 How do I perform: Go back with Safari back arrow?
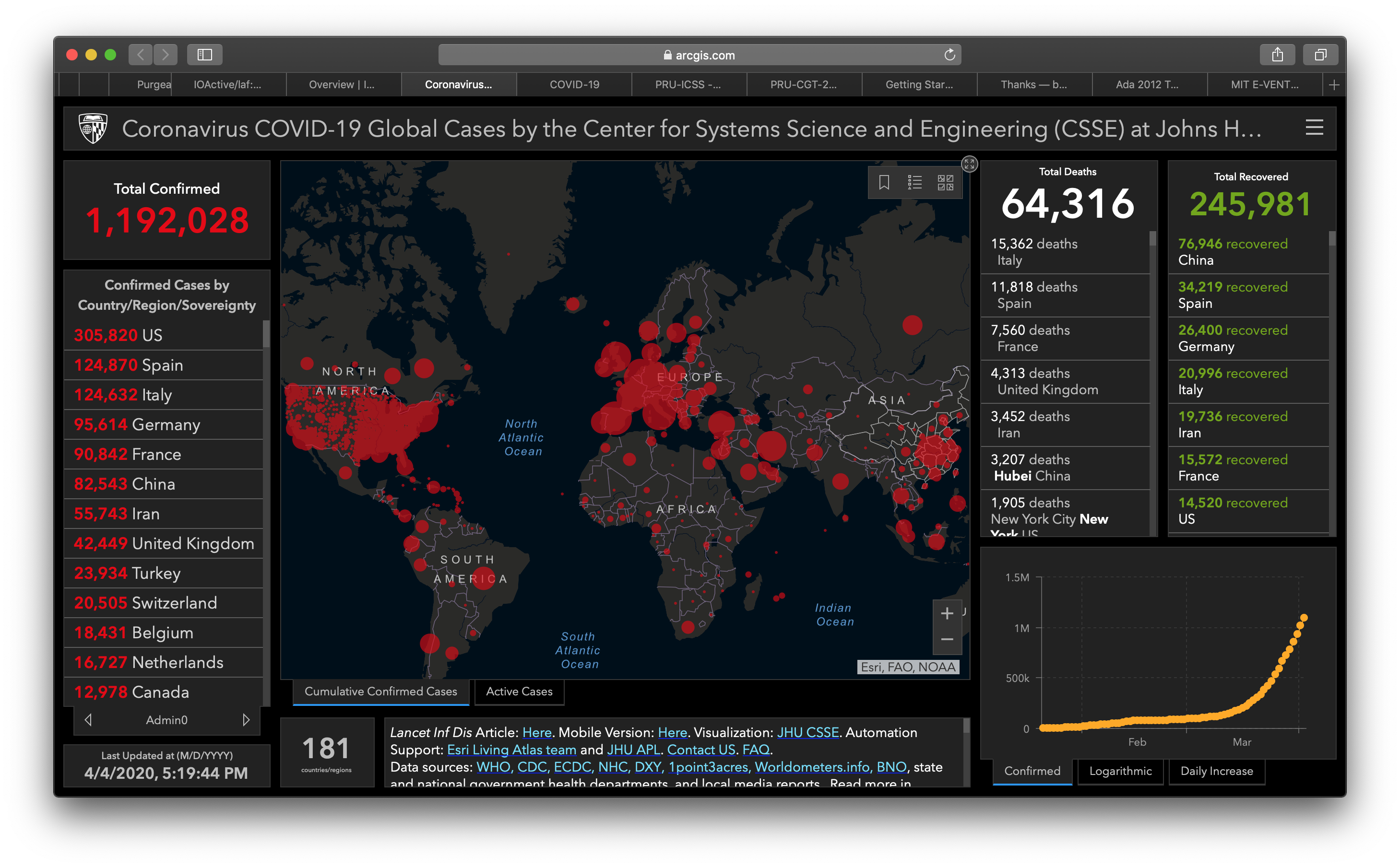click(x=141, y=55)
